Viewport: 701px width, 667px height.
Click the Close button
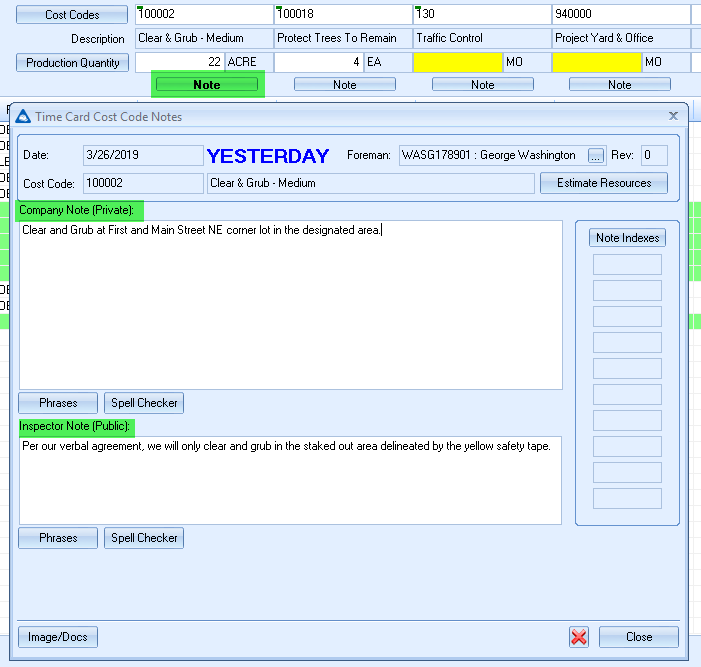[639, 637]
